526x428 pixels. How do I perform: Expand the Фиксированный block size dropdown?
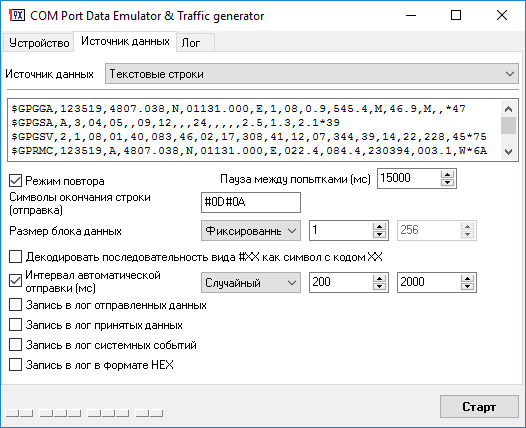point(251,231)
